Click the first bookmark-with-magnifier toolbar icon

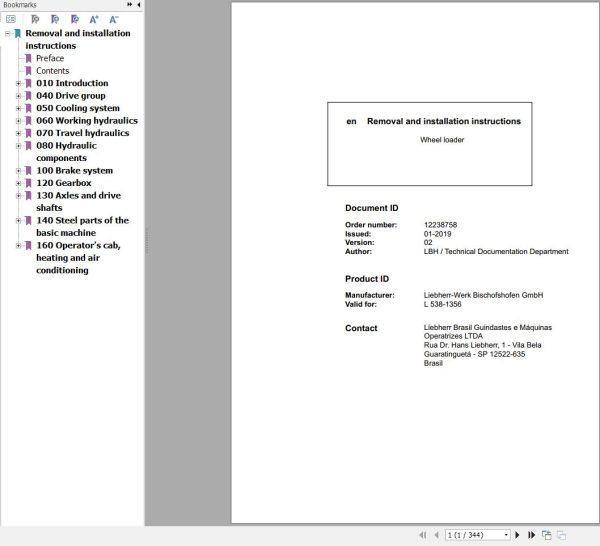pyautogui.click(x=35, y=19)
